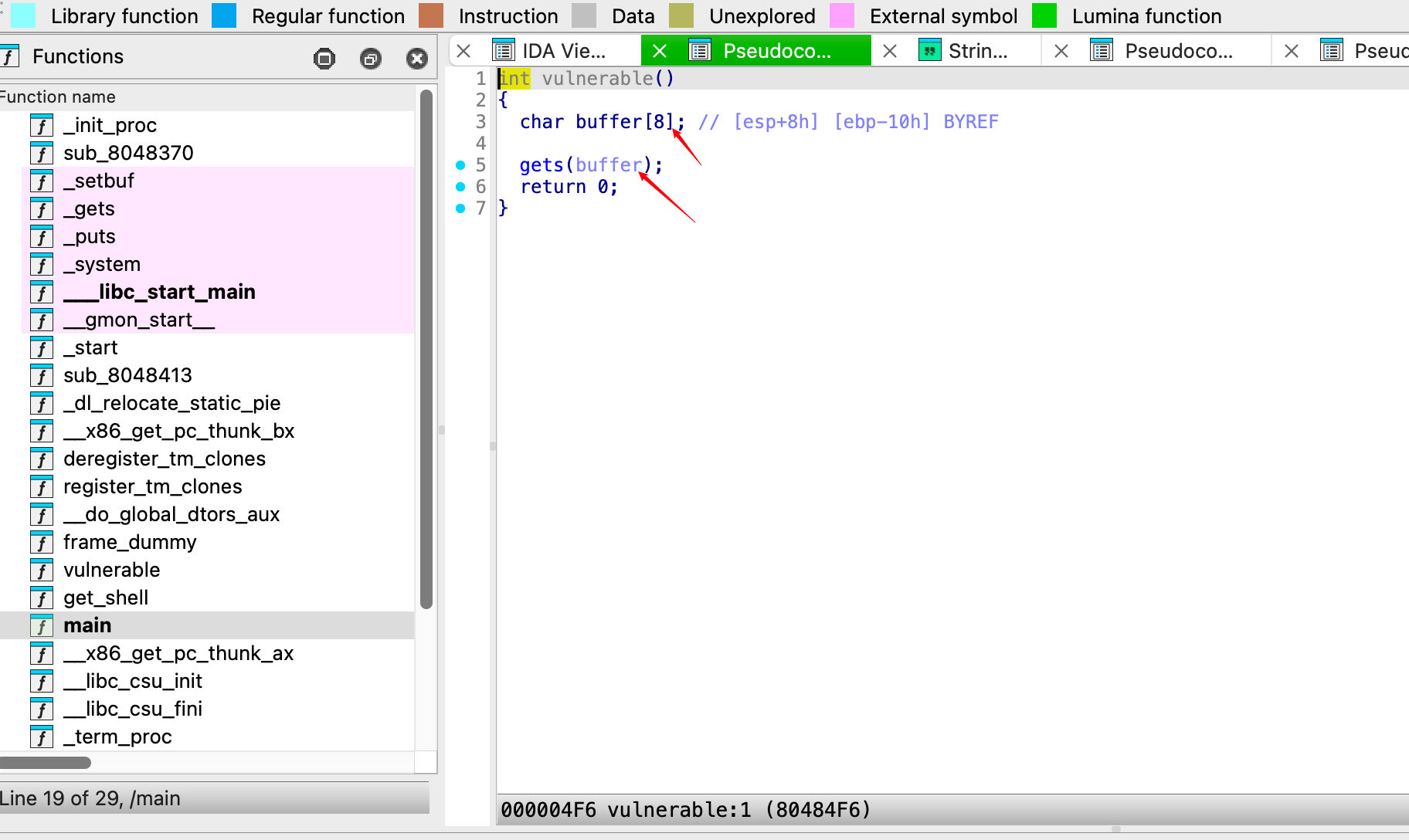Click the active Pseudocode tab's document icon
Screen dimensions: 1409x840
(x=700, y=51)
